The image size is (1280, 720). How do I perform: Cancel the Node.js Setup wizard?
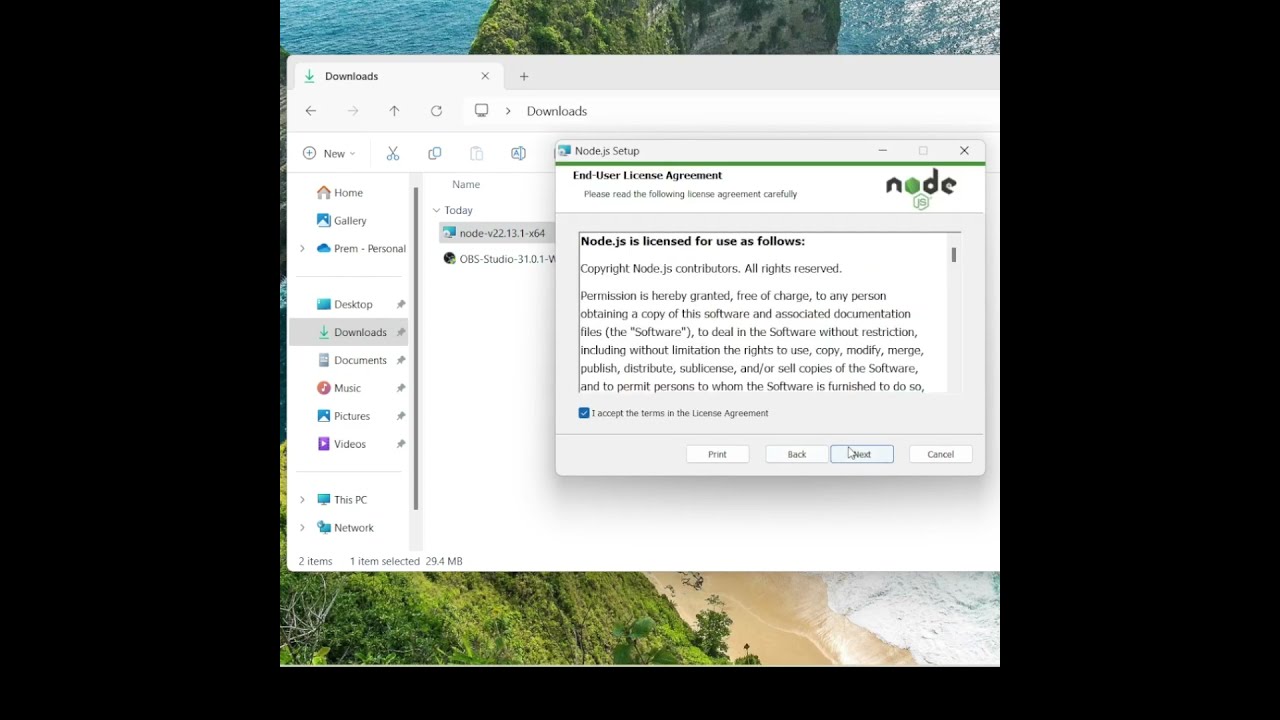click(x=940, y=454)
